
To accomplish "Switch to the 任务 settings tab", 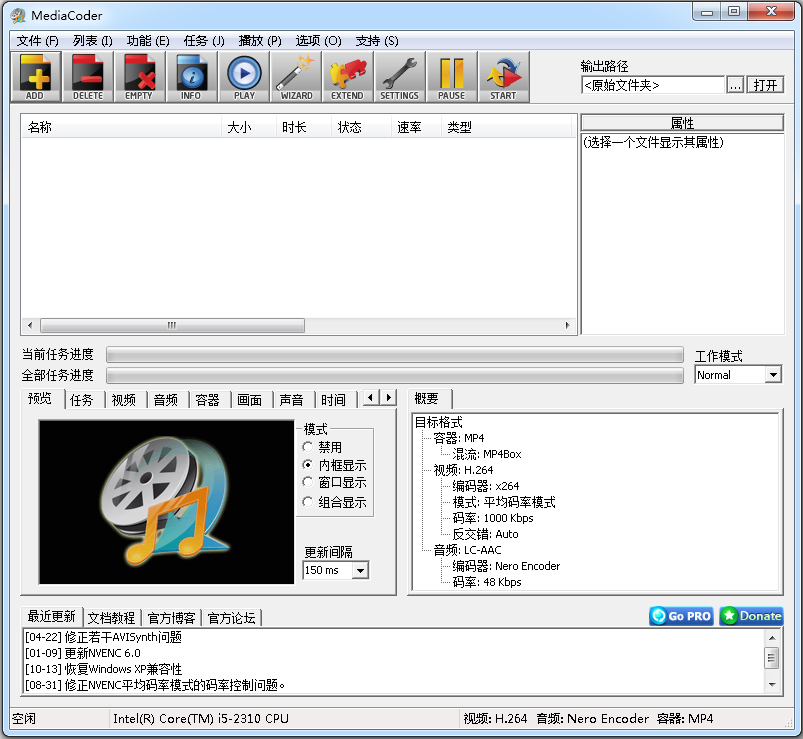I will coord(82,400).
